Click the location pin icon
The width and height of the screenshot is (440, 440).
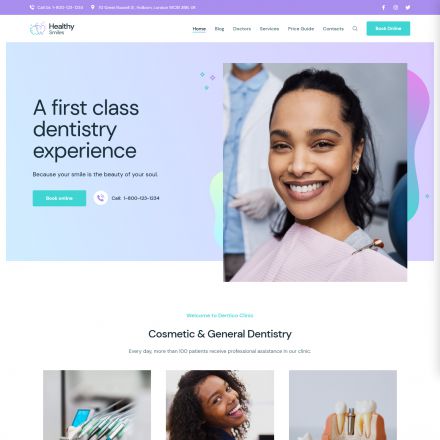point(93,7)
